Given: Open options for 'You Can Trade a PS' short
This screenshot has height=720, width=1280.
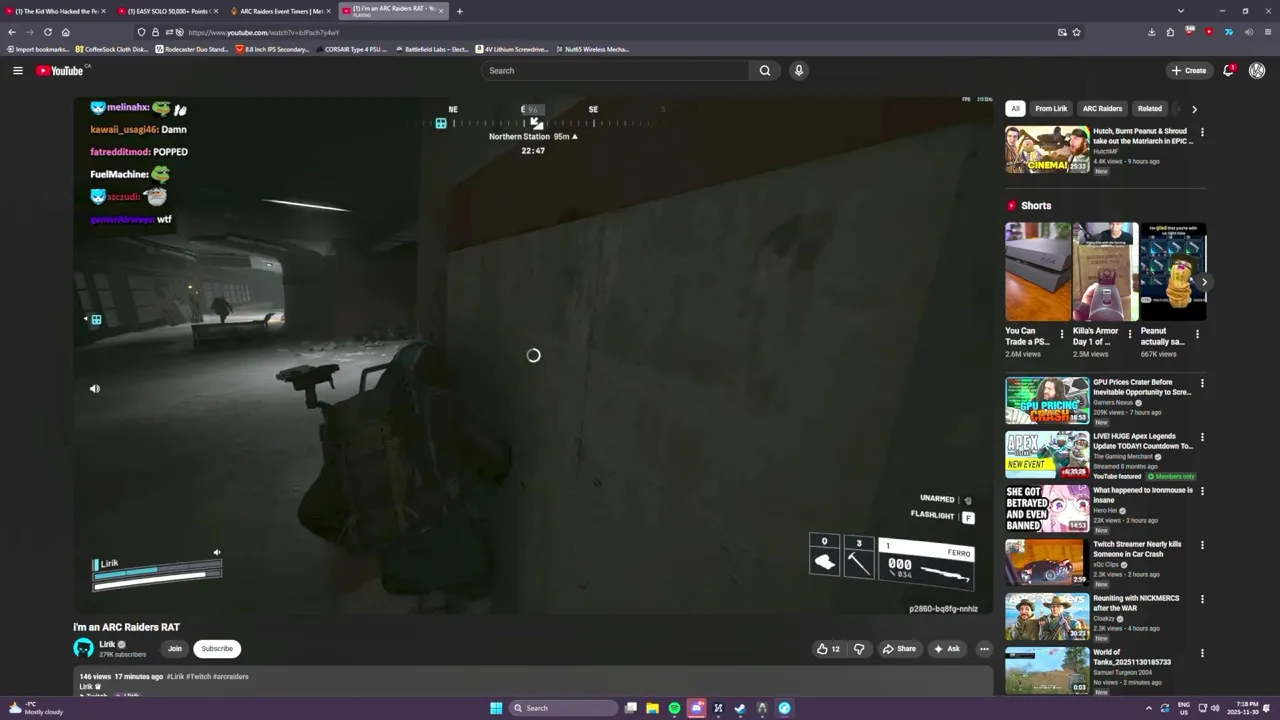Looking at the screenshot, I should click(1062, 334).
